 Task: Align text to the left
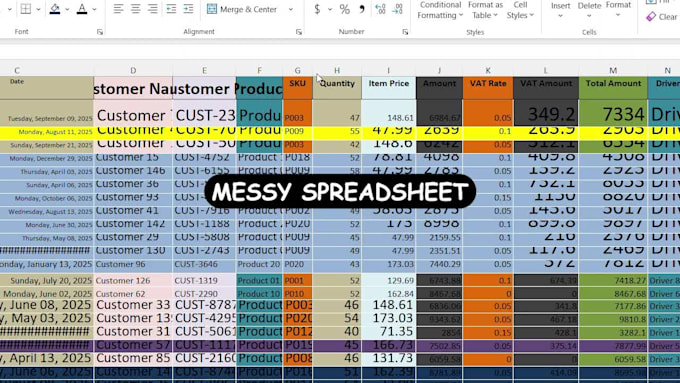118,9
